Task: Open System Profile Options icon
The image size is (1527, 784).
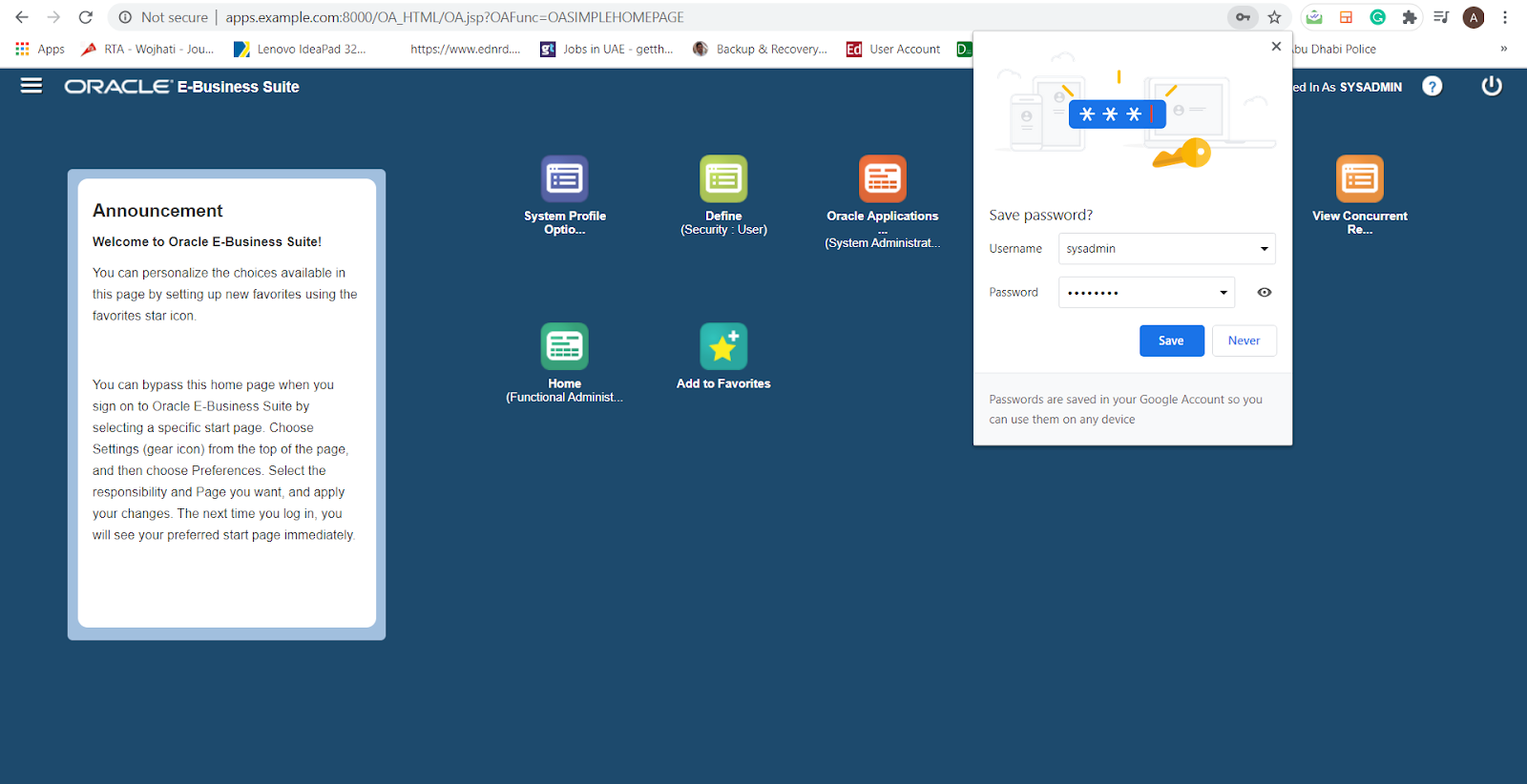Action: pos(565,178)
